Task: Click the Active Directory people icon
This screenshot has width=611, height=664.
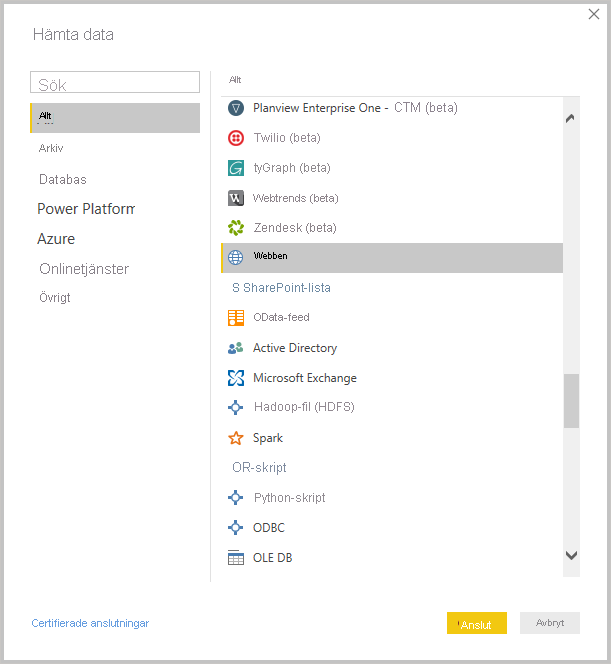Action: [236, 348]
